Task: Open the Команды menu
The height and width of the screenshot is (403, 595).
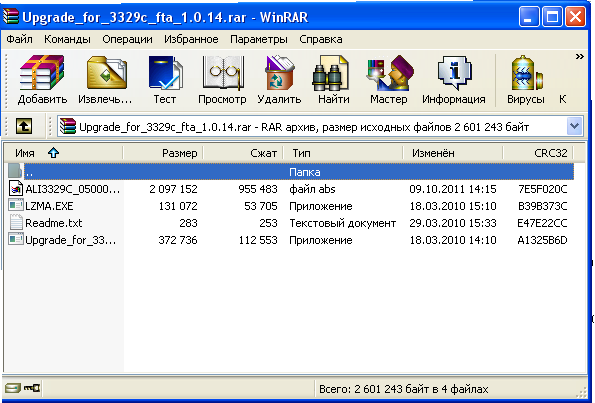Action: tap(67, 39)
